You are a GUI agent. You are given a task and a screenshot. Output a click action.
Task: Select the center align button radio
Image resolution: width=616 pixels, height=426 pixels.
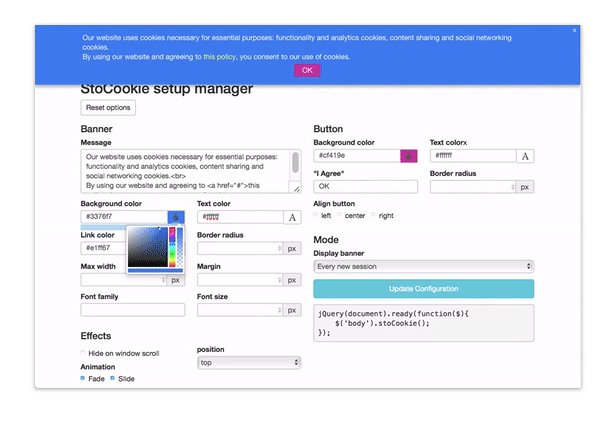tap(340, 215)
